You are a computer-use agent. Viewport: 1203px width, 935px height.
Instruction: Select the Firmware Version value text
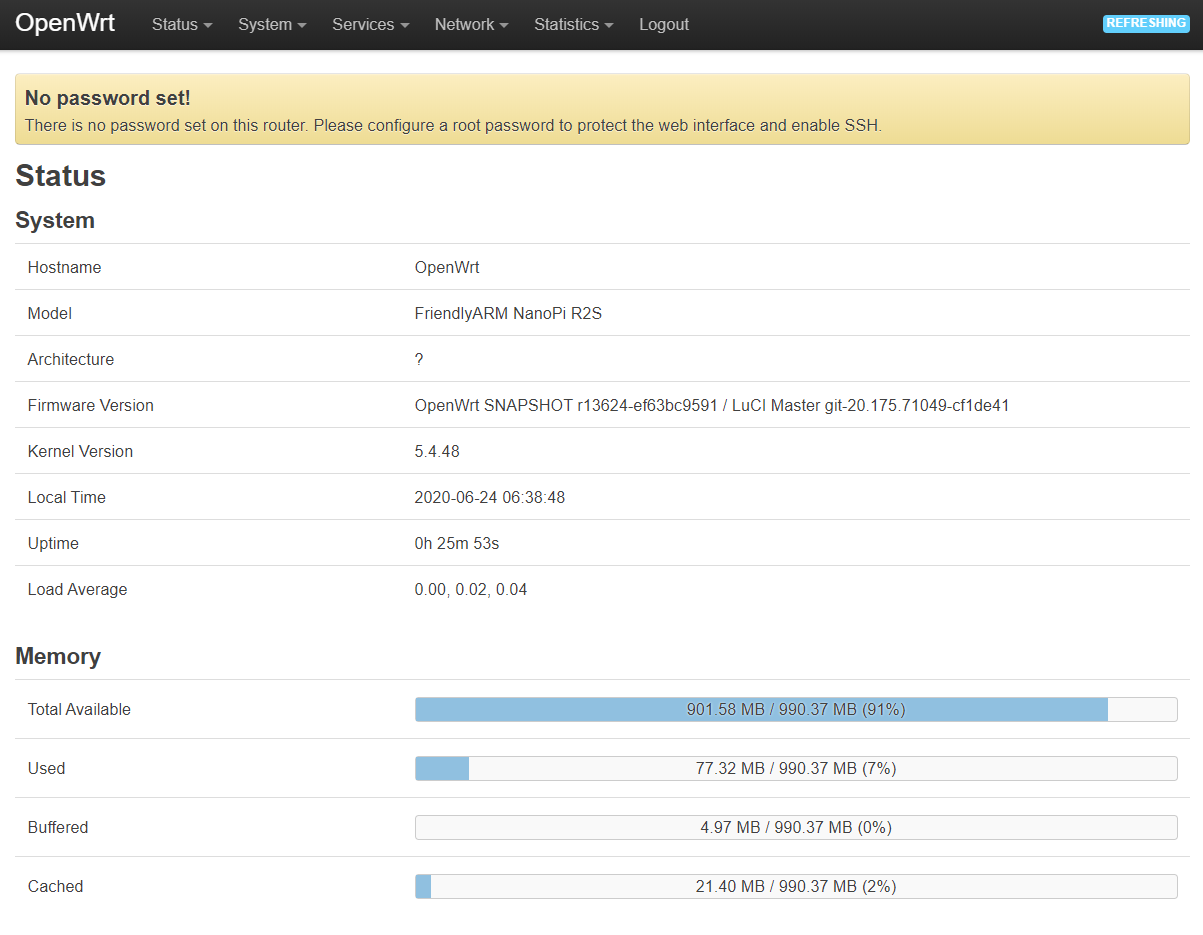[x=712, y=406]
